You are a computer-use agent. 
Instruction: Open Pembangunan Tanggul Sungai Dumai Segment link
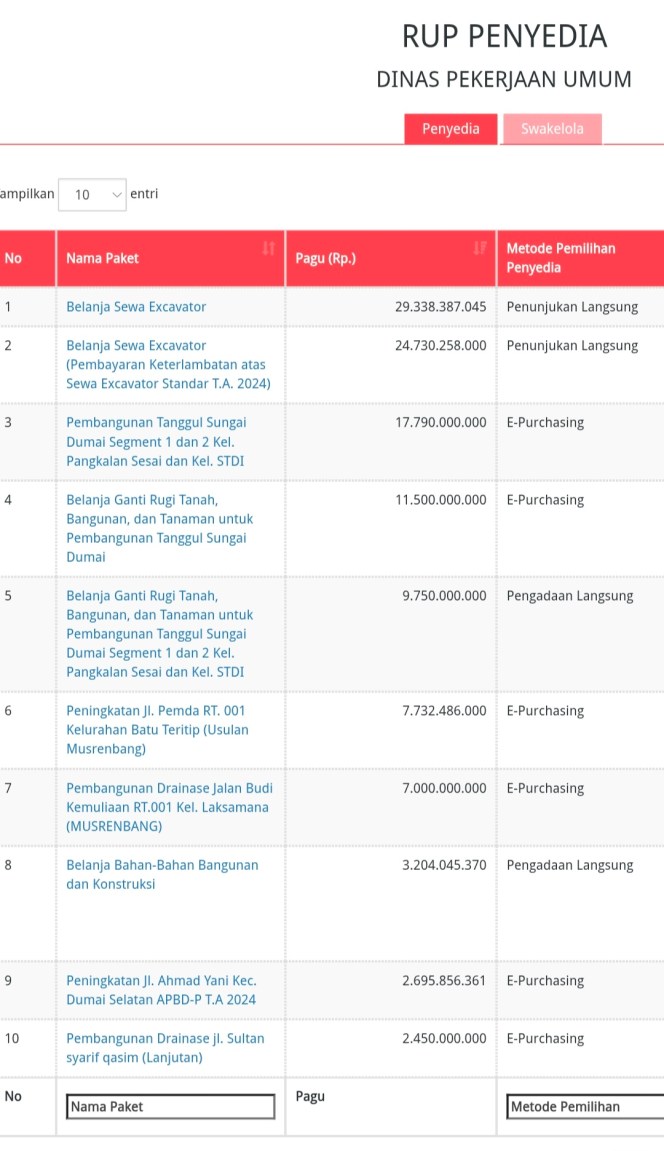[x=156, y=442]
